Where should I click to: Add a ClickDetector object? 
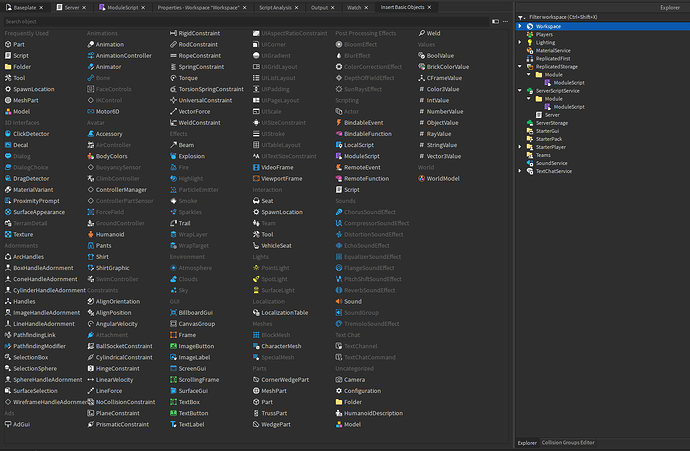(27, 134)
